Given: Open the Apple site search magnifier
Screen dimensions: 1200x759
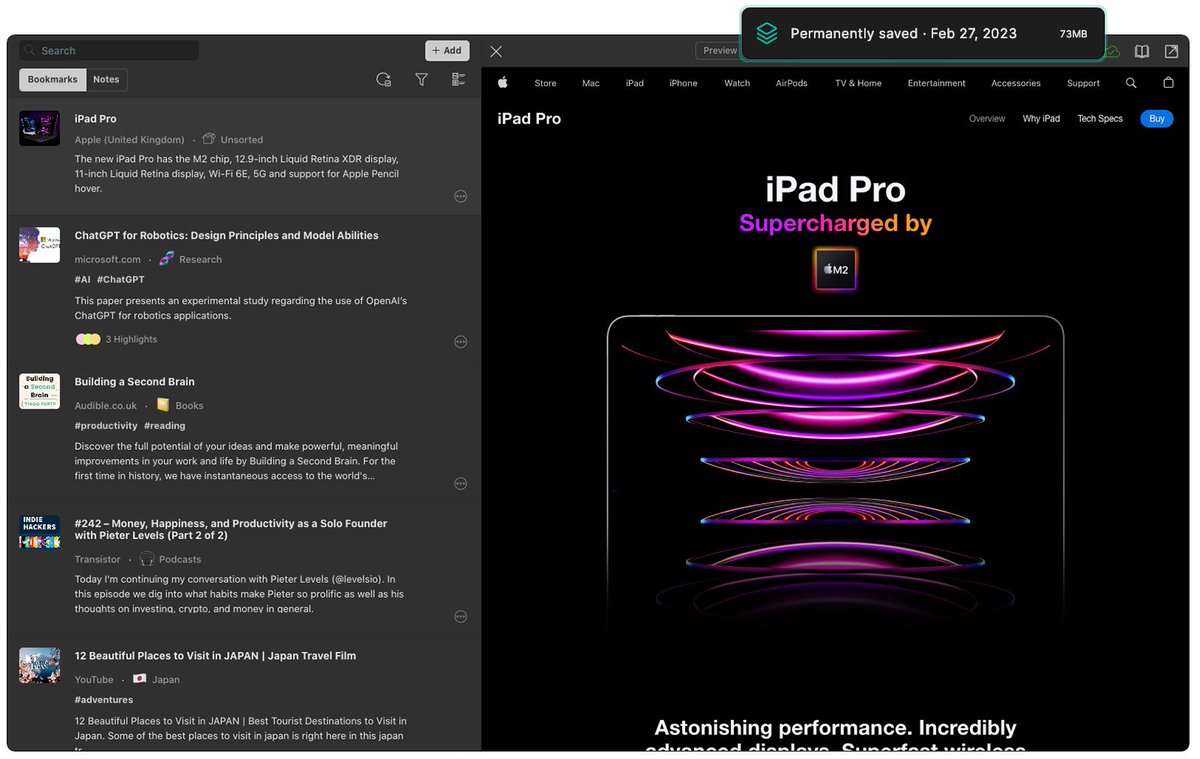Looking at the screenshot, I should 1130,83.
